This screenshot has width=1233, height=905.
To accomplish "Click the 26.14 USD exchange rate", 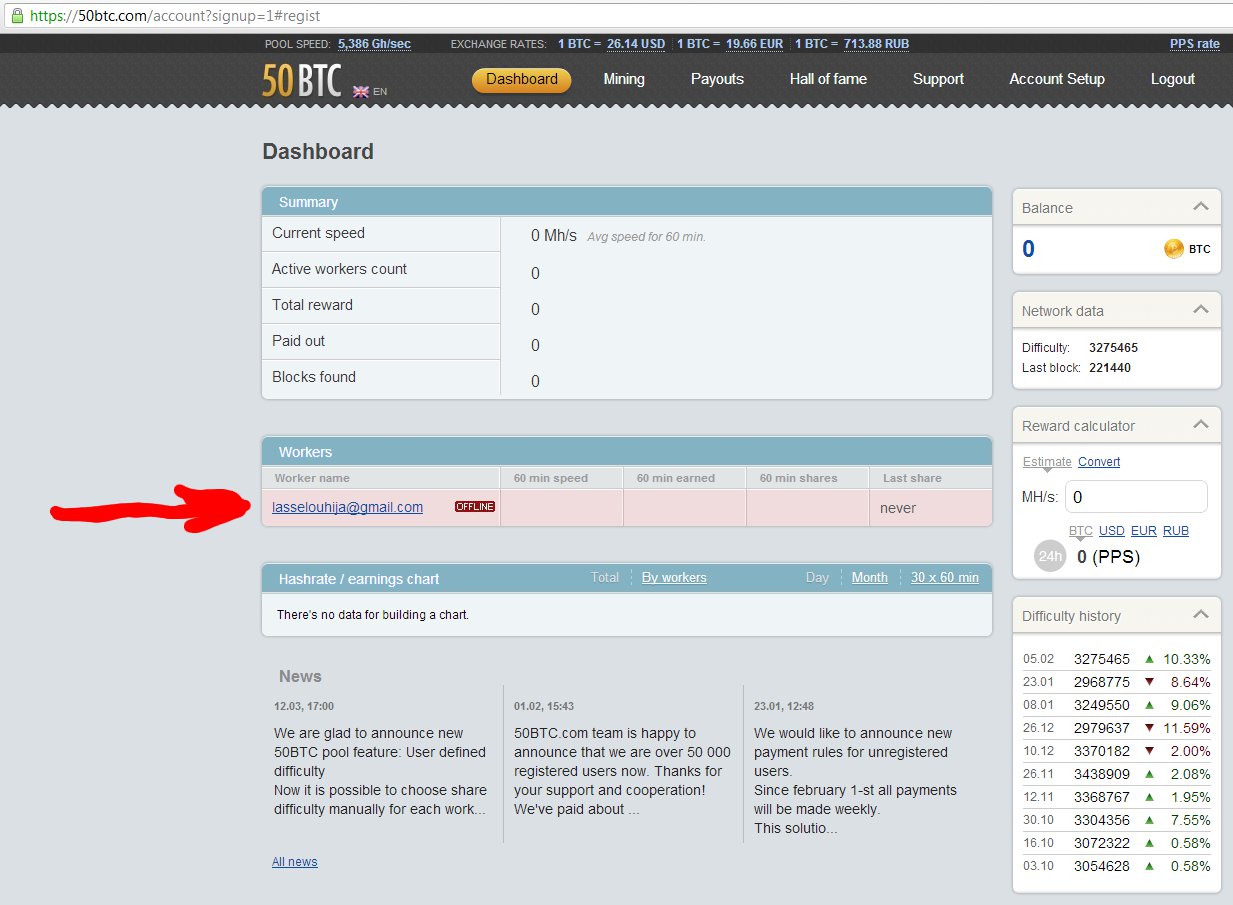I will point(636,44).
